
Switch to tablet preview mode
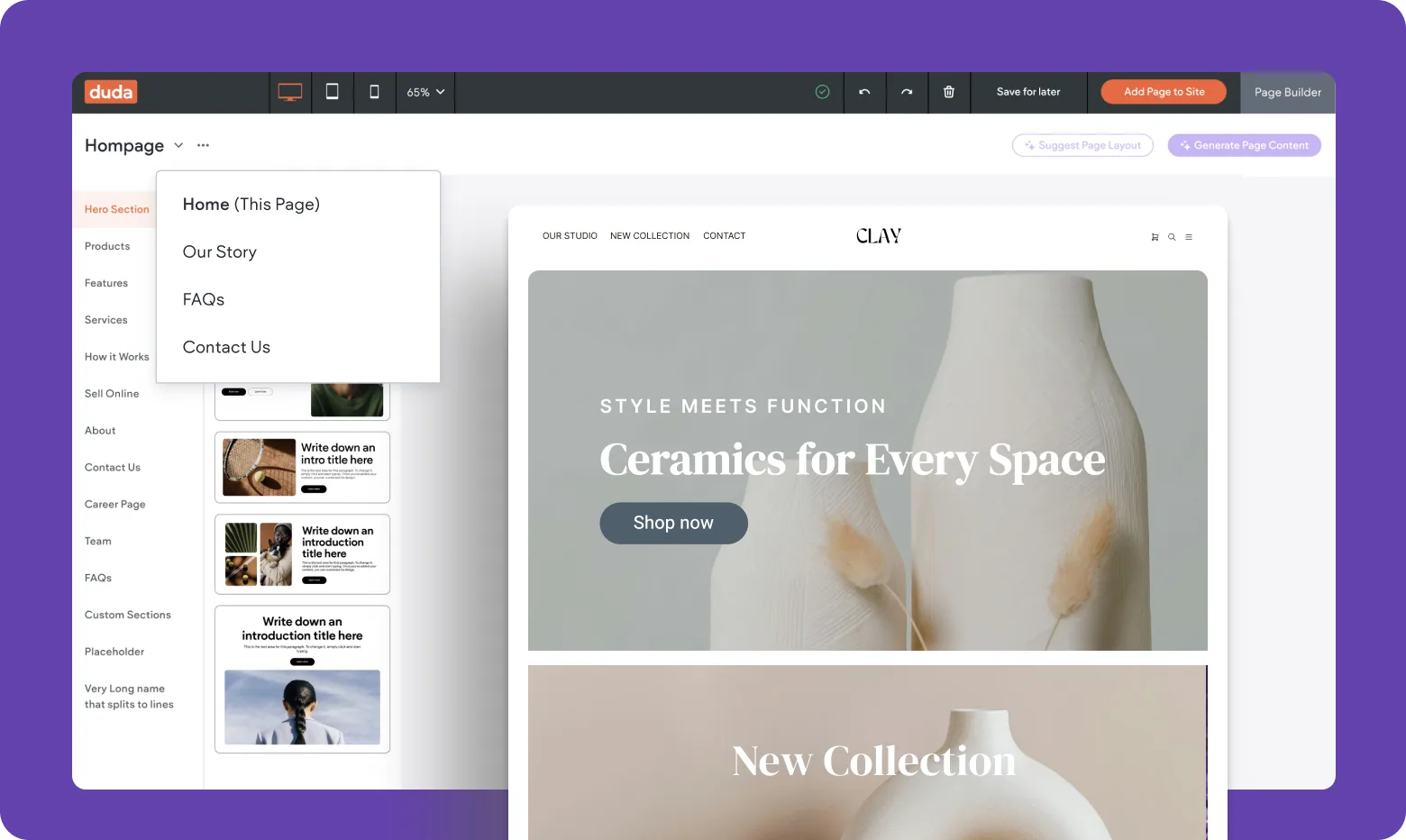[332, 92]
